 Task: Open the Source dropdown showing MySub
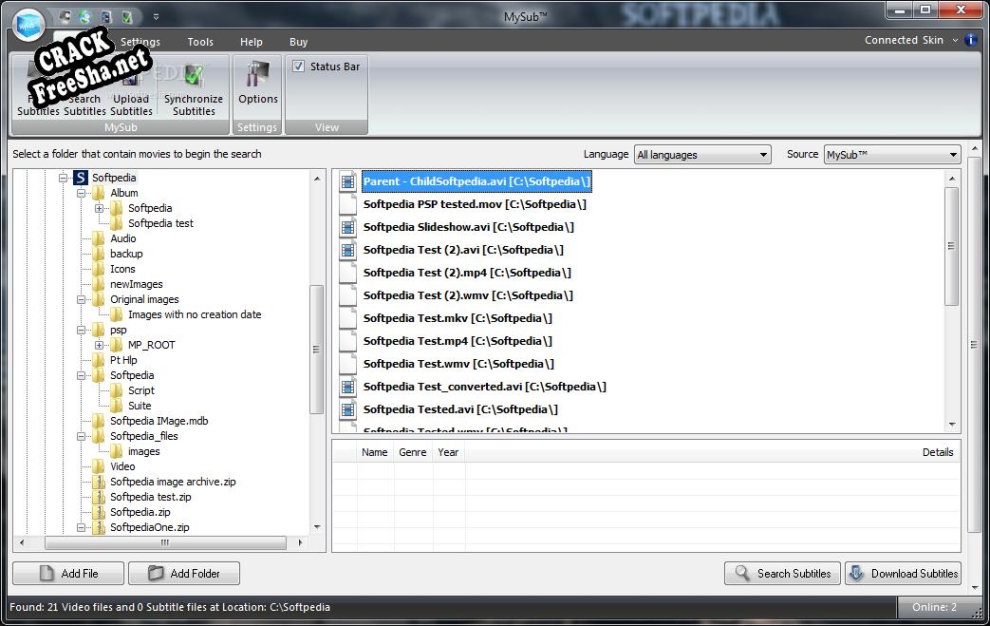click(x=891, y=155)
